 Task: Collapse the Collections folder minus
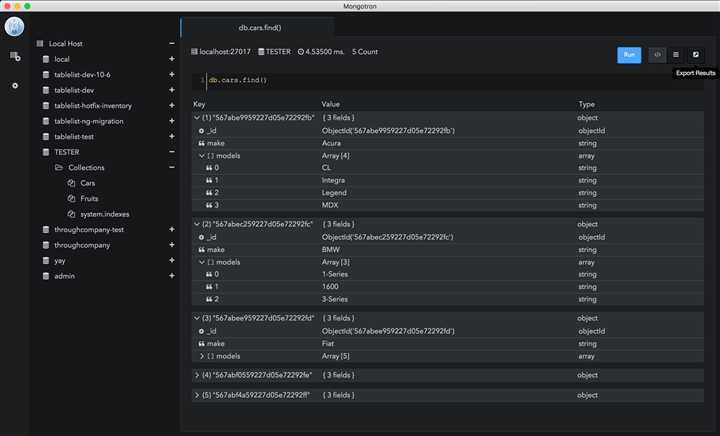pyautogui.click(x=172, y=167)
